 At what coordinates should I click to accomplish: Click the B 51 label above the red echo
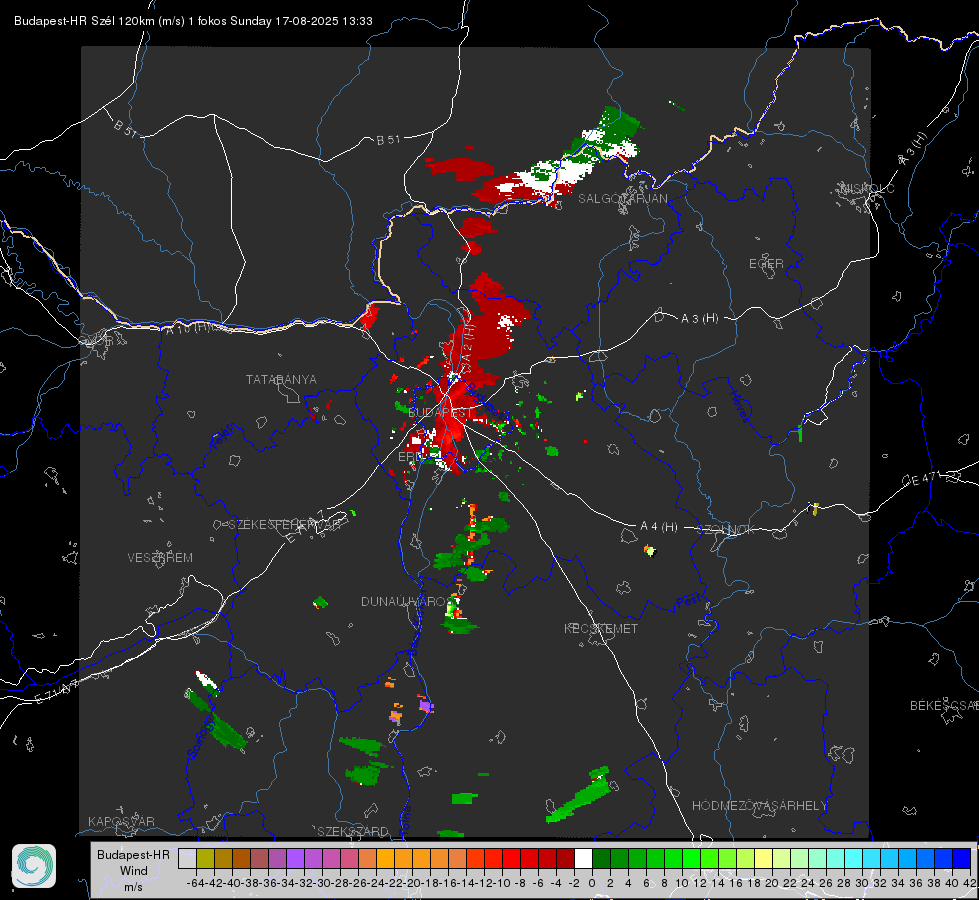point(388,140)
